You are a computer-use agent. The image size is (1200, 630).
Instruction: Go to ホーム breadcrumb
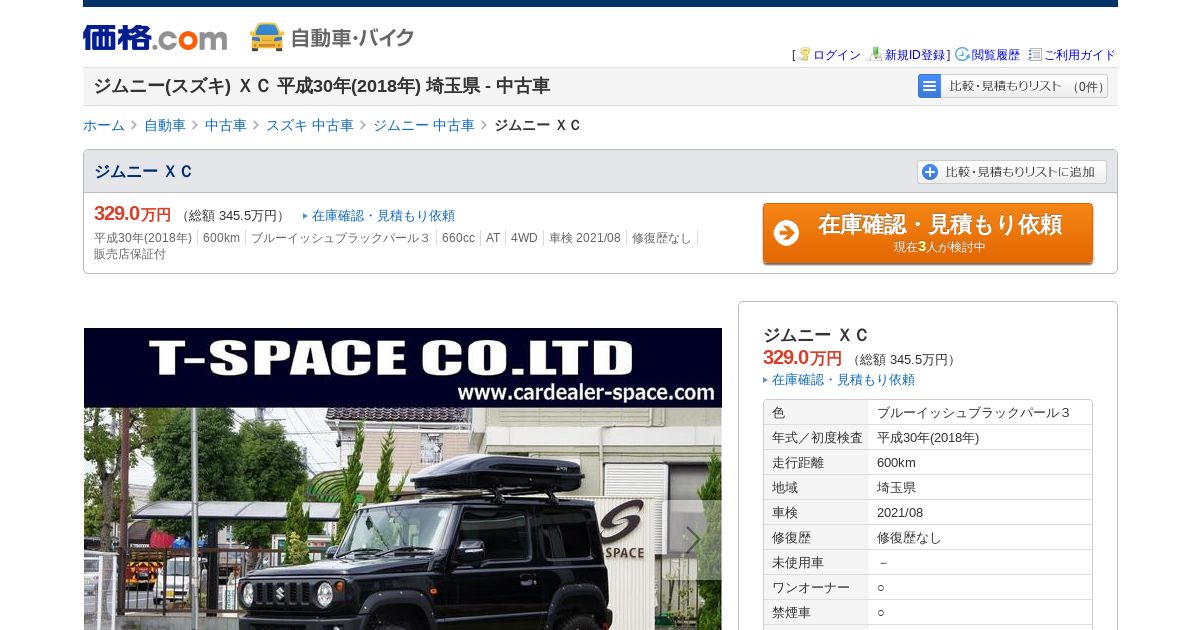coord(104,125)
